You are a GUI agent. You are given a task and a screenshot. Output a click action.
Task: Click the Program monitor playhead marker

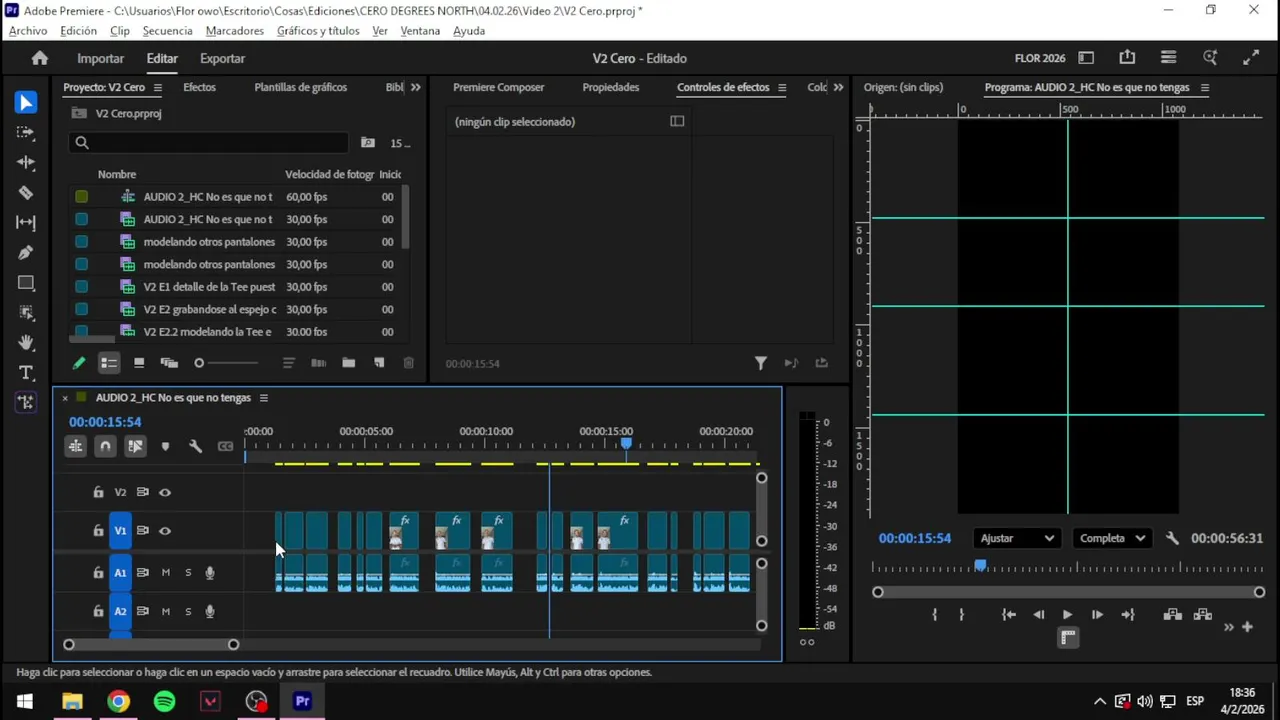coord(981,565)
